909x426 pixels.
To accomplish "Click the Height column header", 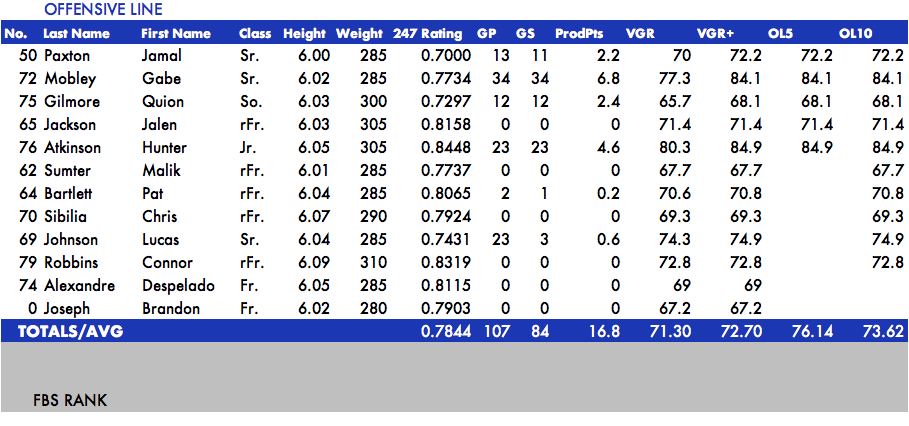I will point(304,34).
